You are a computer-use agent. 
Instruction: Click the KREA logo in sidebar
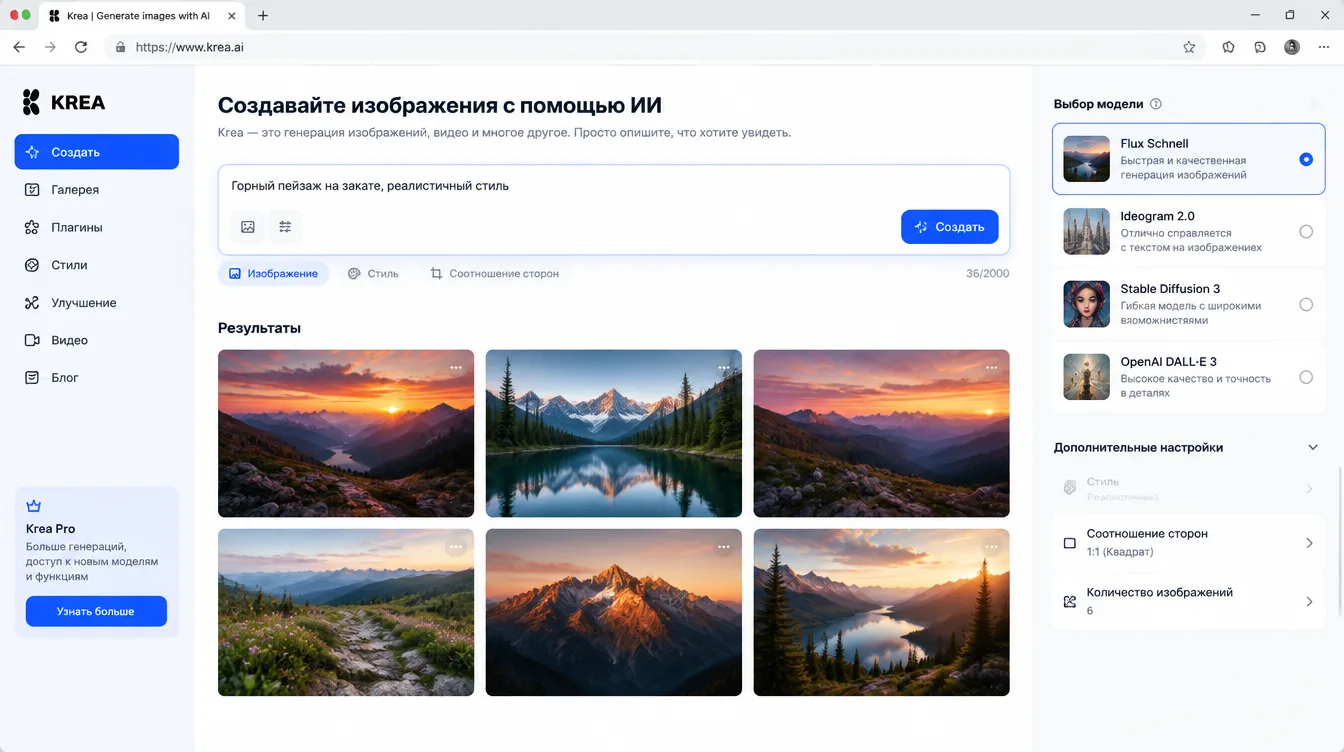63,102
